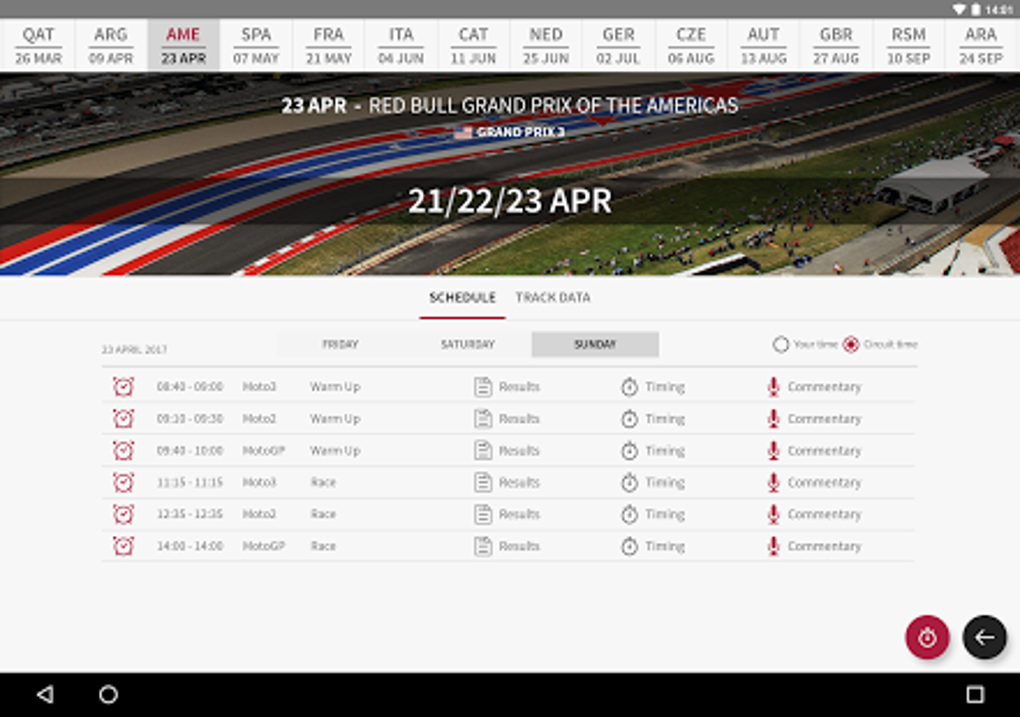The image size is (1020, 717).
Task: Select the CZE 06 AUG race
Action: click(691, 45)
